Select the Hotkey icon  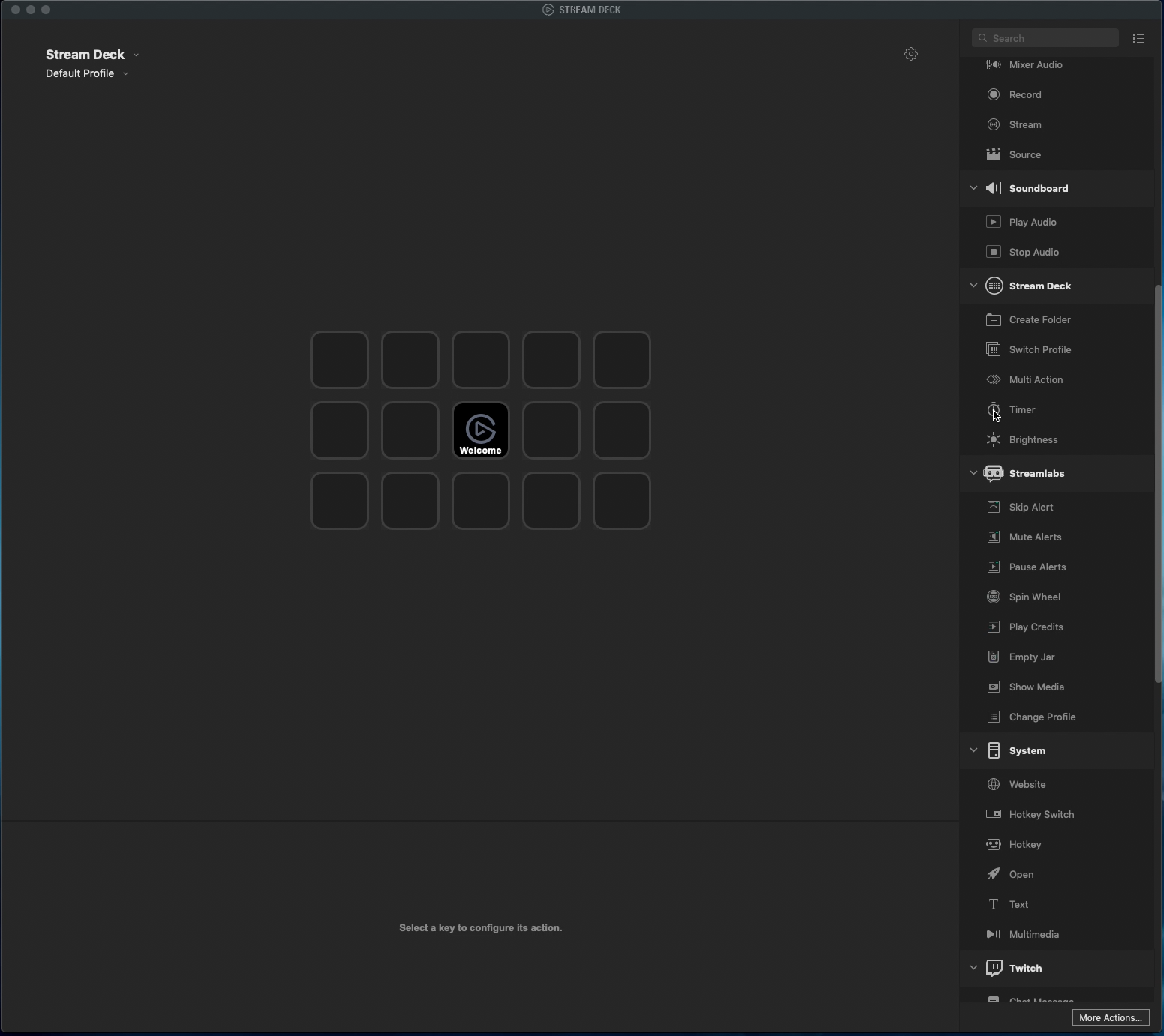tap(994, 844)
